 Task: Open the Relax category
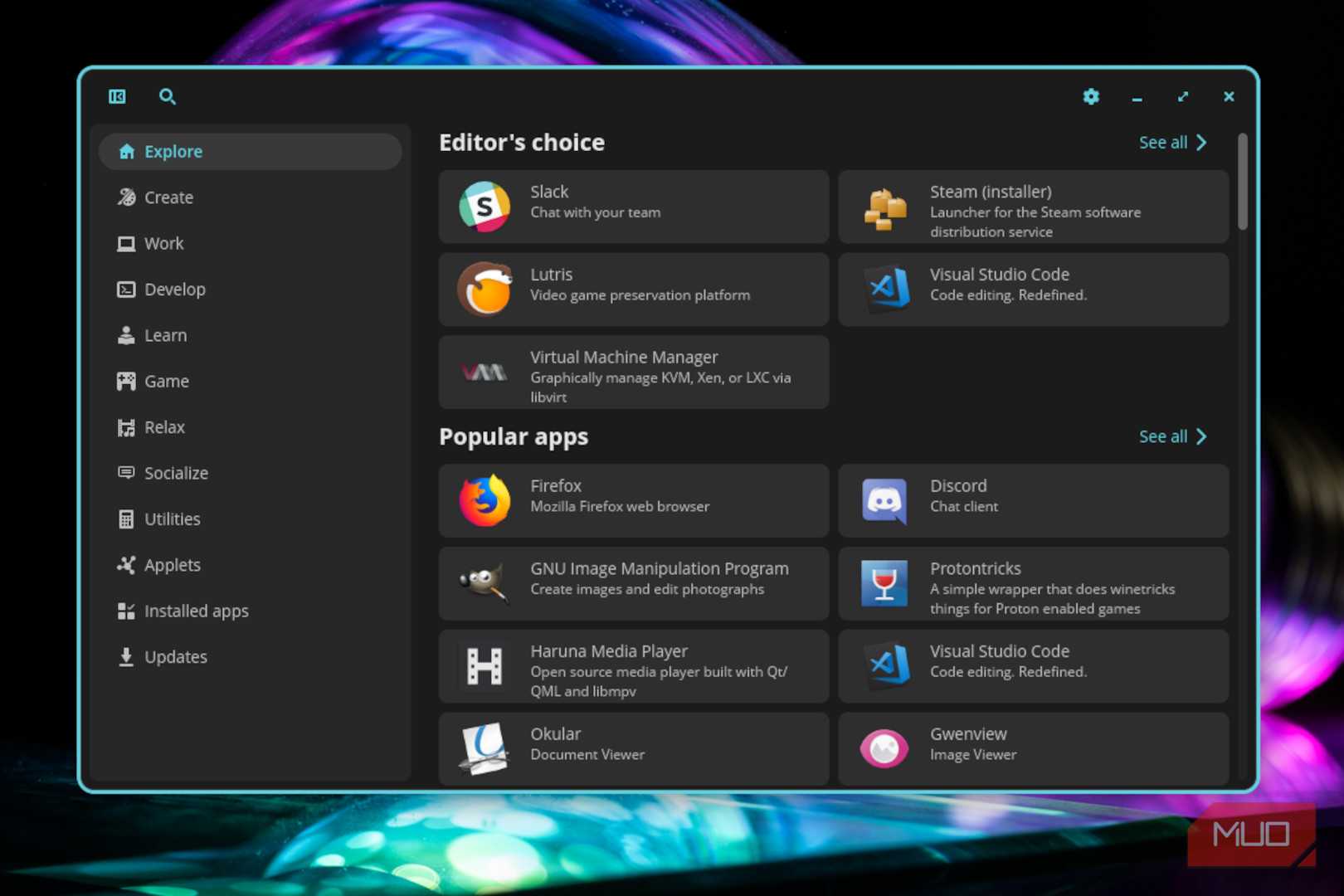pyautogui.click(x=250, y=427)
